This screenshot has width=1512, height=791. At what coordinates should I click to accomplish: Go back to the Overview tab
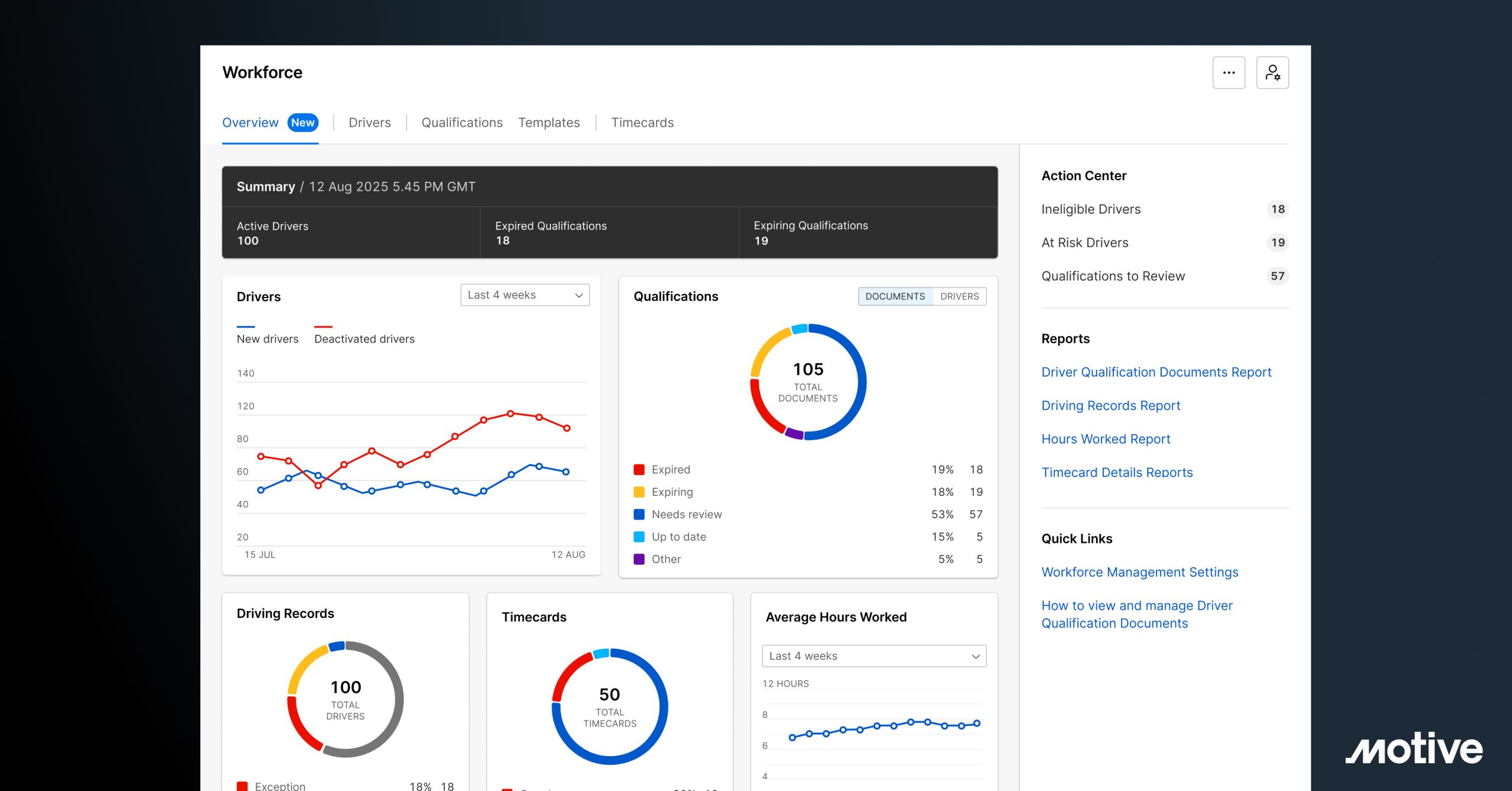click(x=250, y=122)
